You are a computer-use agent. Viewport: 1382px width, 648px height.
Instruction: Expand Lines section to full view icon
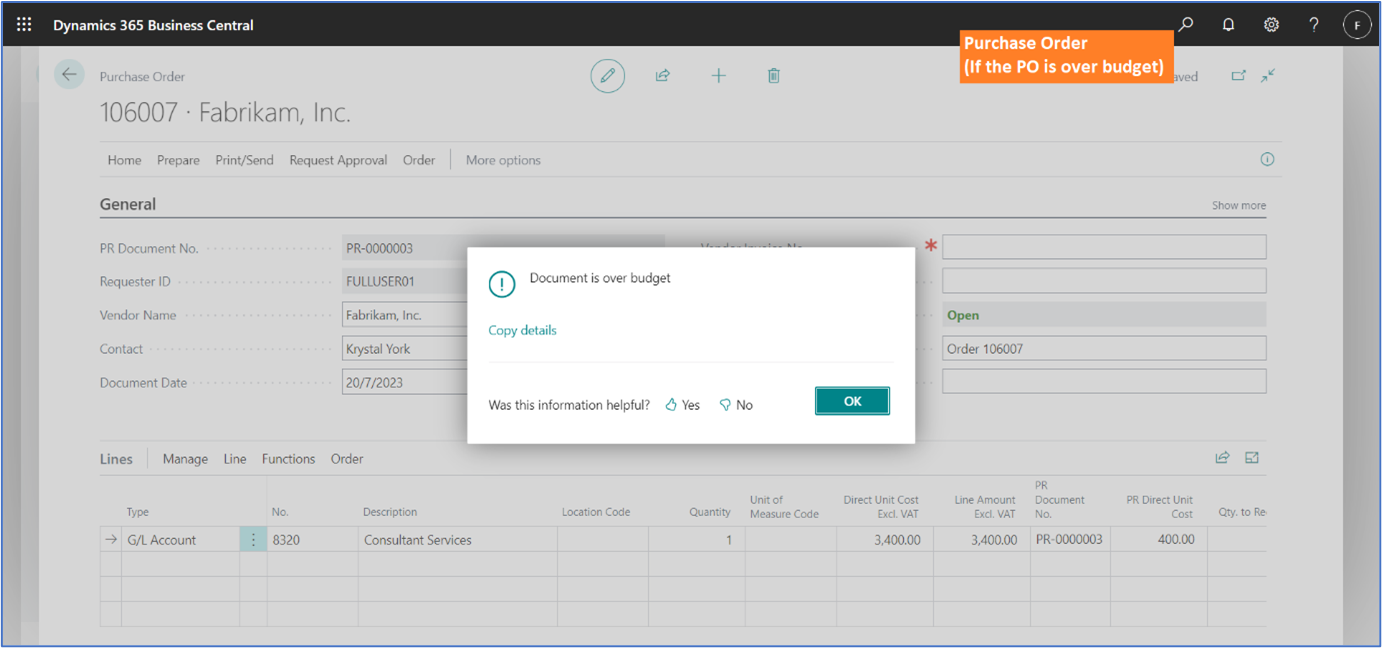(1252, 458)
